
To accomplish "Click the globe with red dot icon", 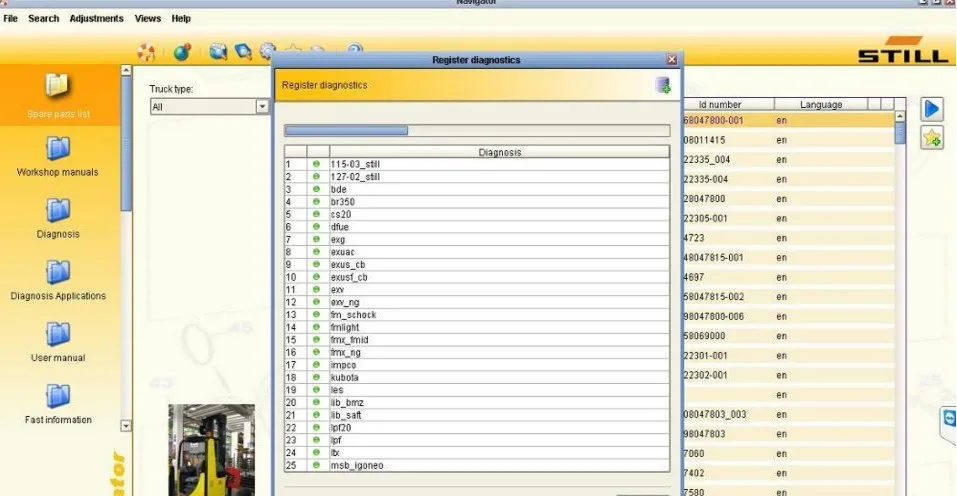I will coord(182,52).
